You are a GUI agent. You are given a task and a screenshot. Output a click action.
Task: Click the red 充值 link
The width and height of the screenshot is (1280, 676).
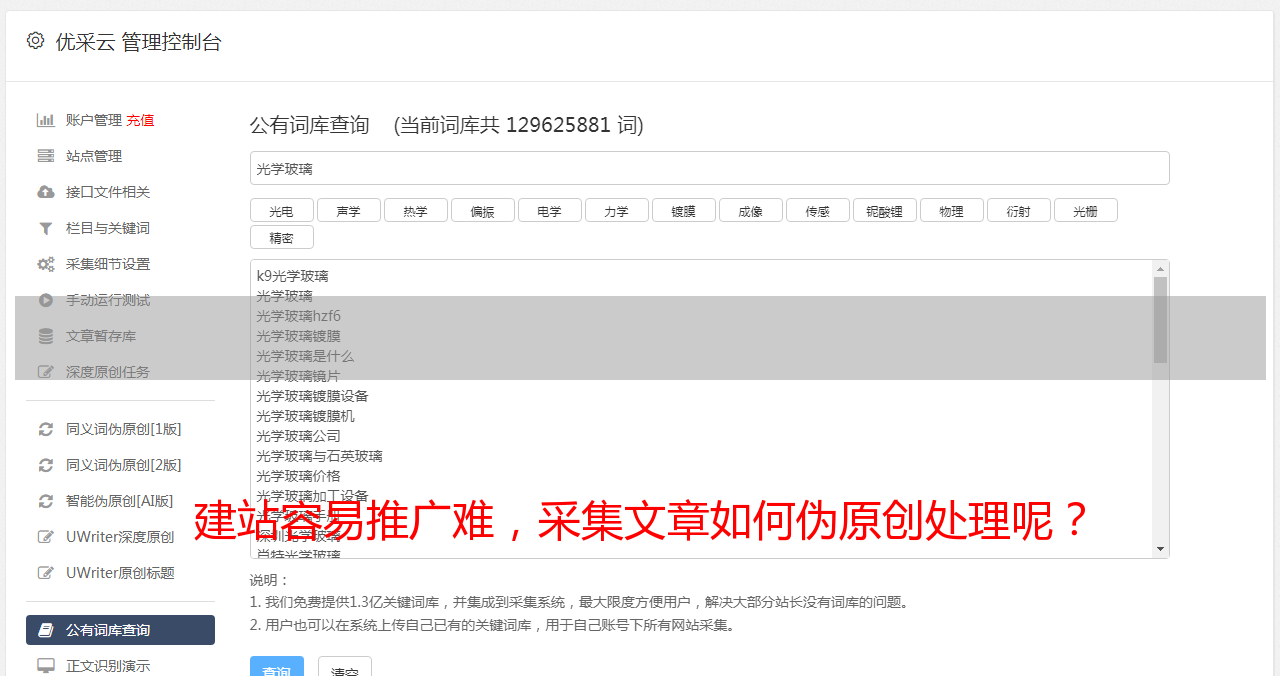pos(140,120)
